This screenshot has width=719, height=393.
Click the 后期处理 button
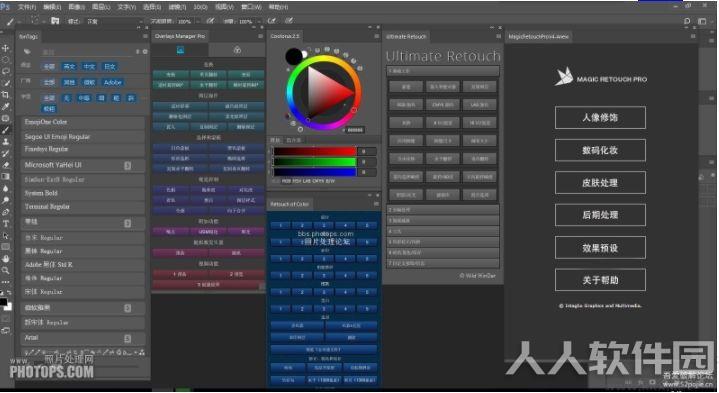600,215
